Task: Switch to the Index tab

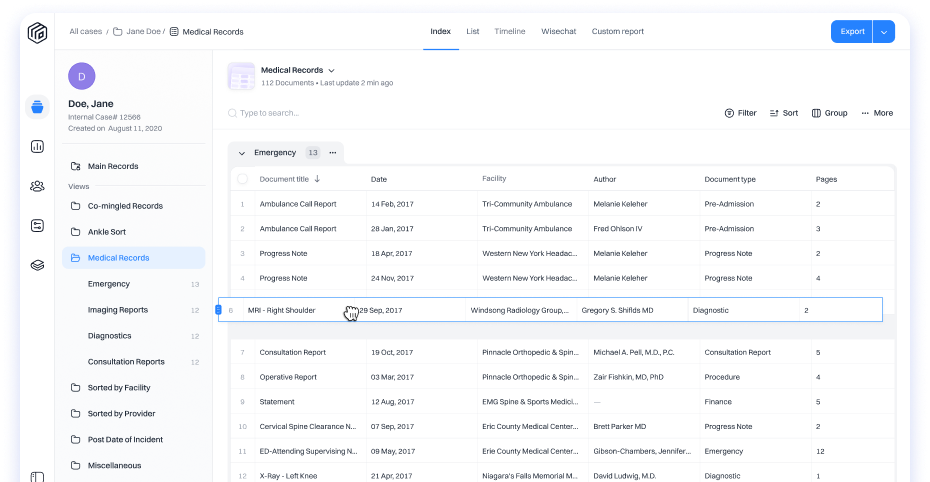Action: pyautogui.click(x=441, y=31)
